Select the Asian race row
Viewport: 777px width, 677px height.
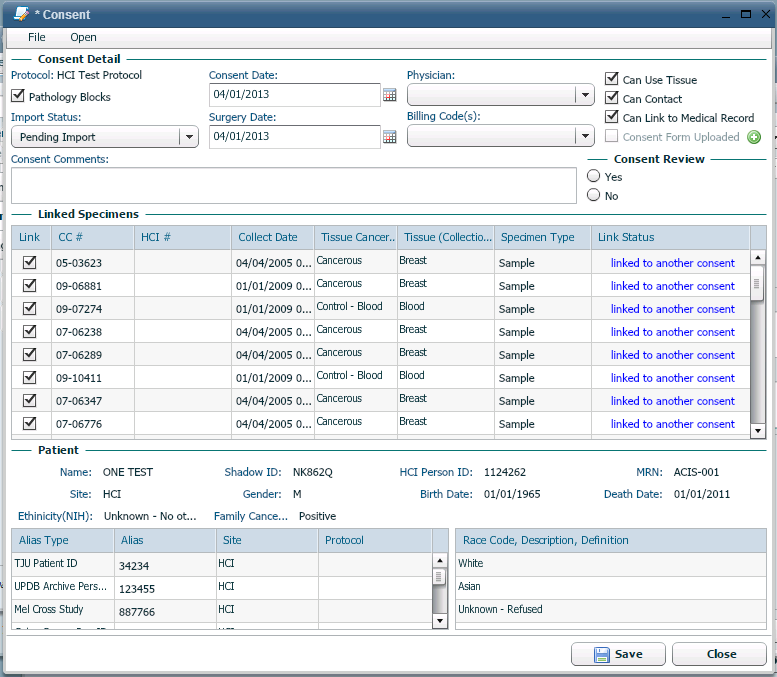610,587
